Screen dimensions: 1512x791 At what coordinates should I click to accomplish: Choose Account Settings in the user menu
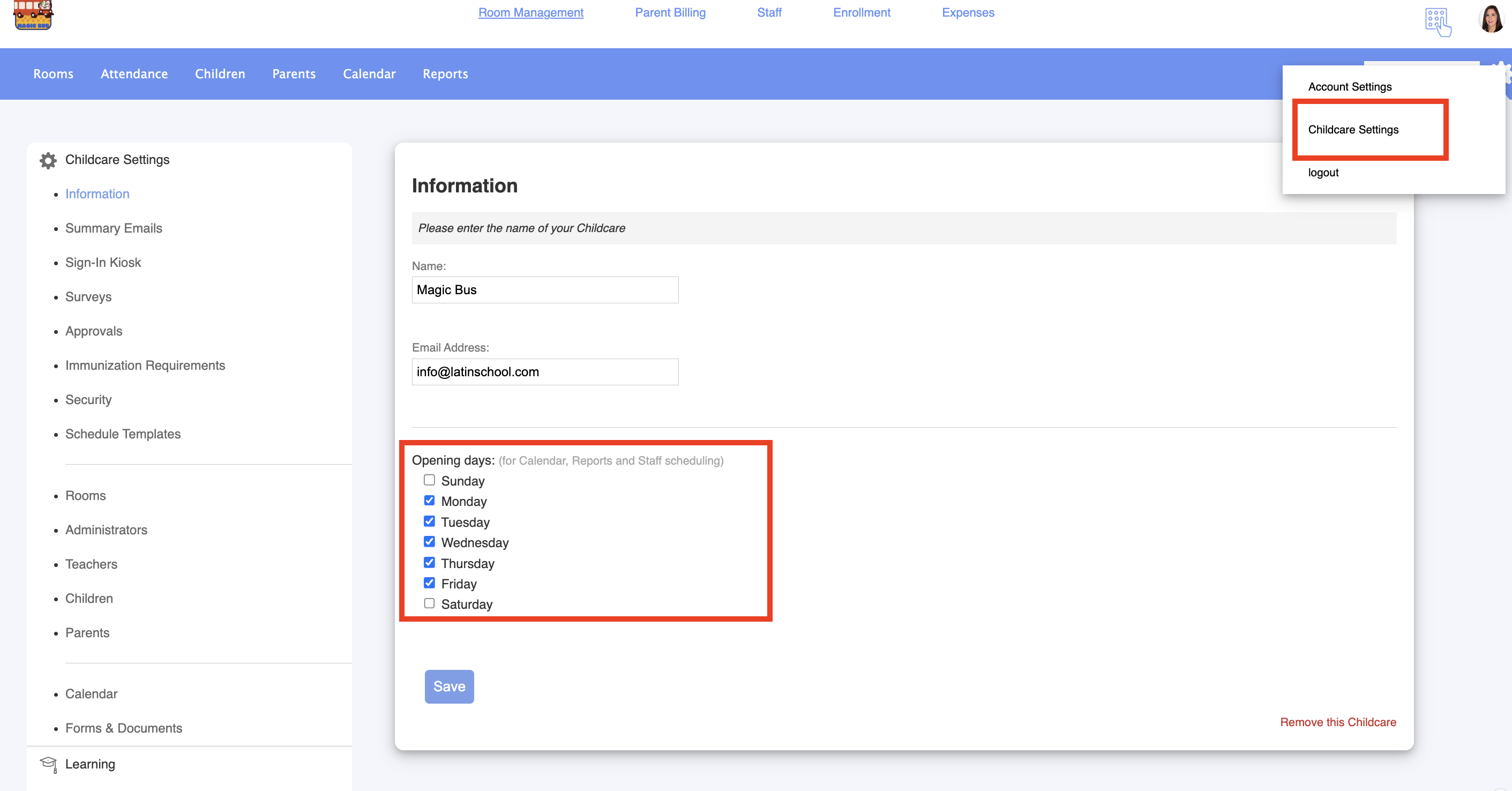coord(1350,87)
